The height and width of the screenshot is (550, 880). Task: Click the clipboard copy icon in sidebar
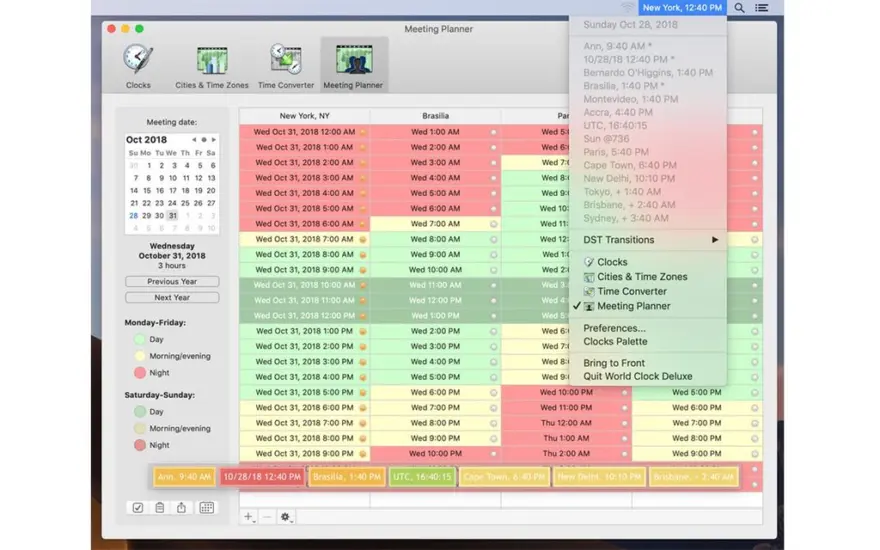click(159, 508)
